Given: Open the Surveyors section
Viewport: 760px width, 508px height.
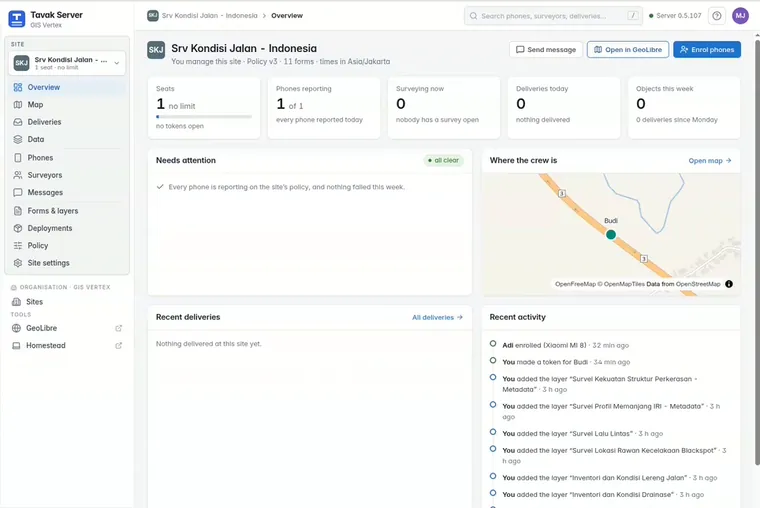Looking at the screenshot, I should click(67, 175).
